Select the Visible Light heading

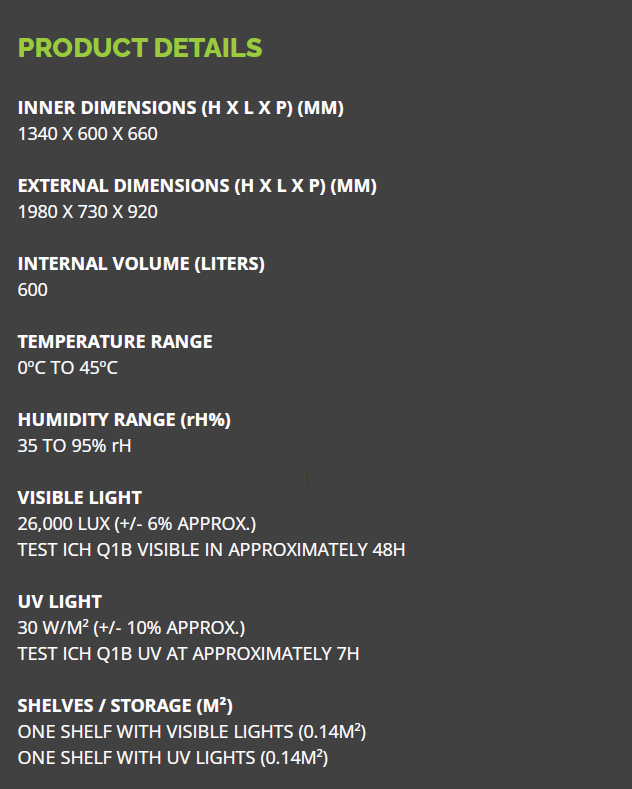[x=80, y=498]
